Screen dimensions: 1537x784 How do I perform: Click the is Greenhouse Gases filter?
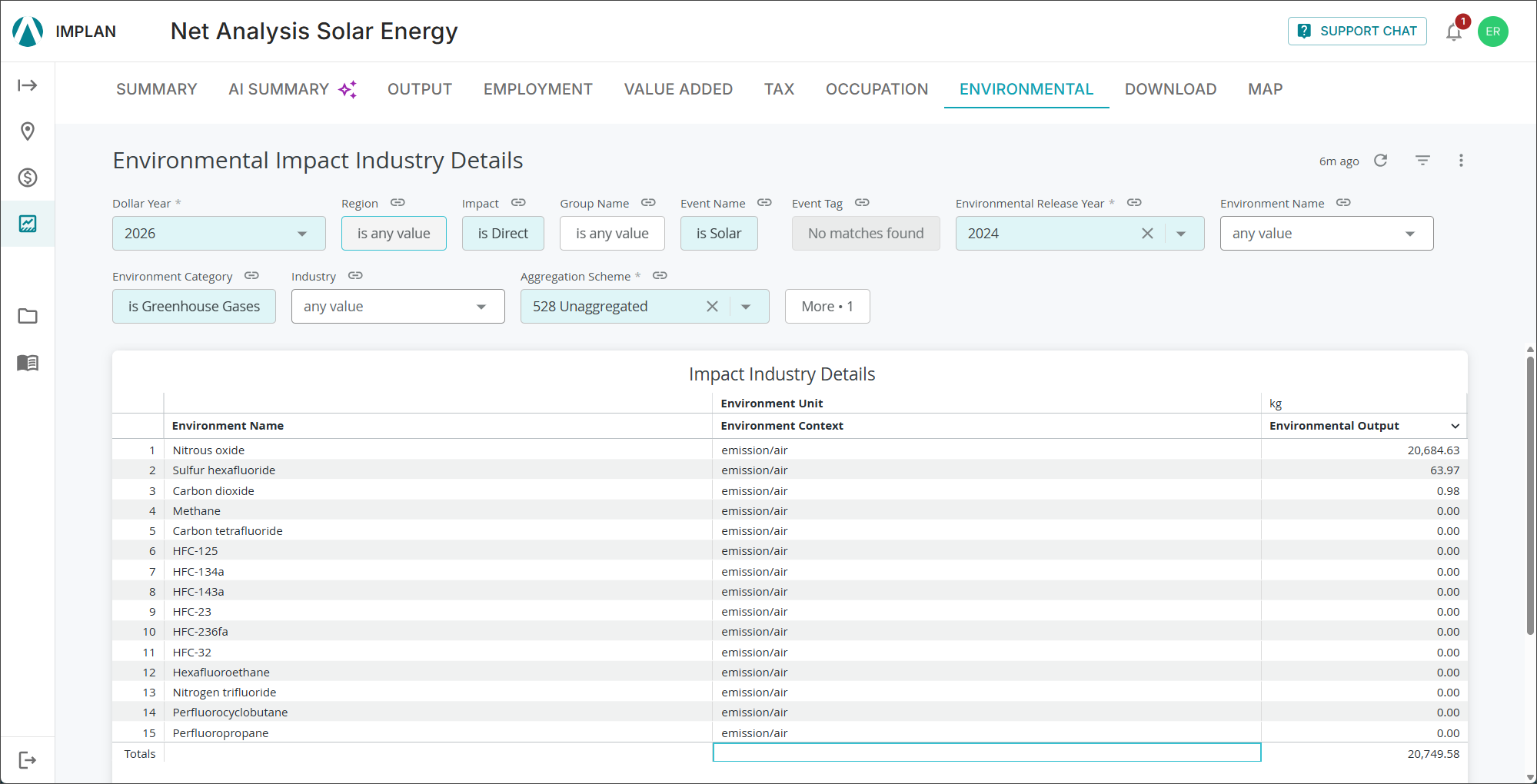click(x=194, y=306)
